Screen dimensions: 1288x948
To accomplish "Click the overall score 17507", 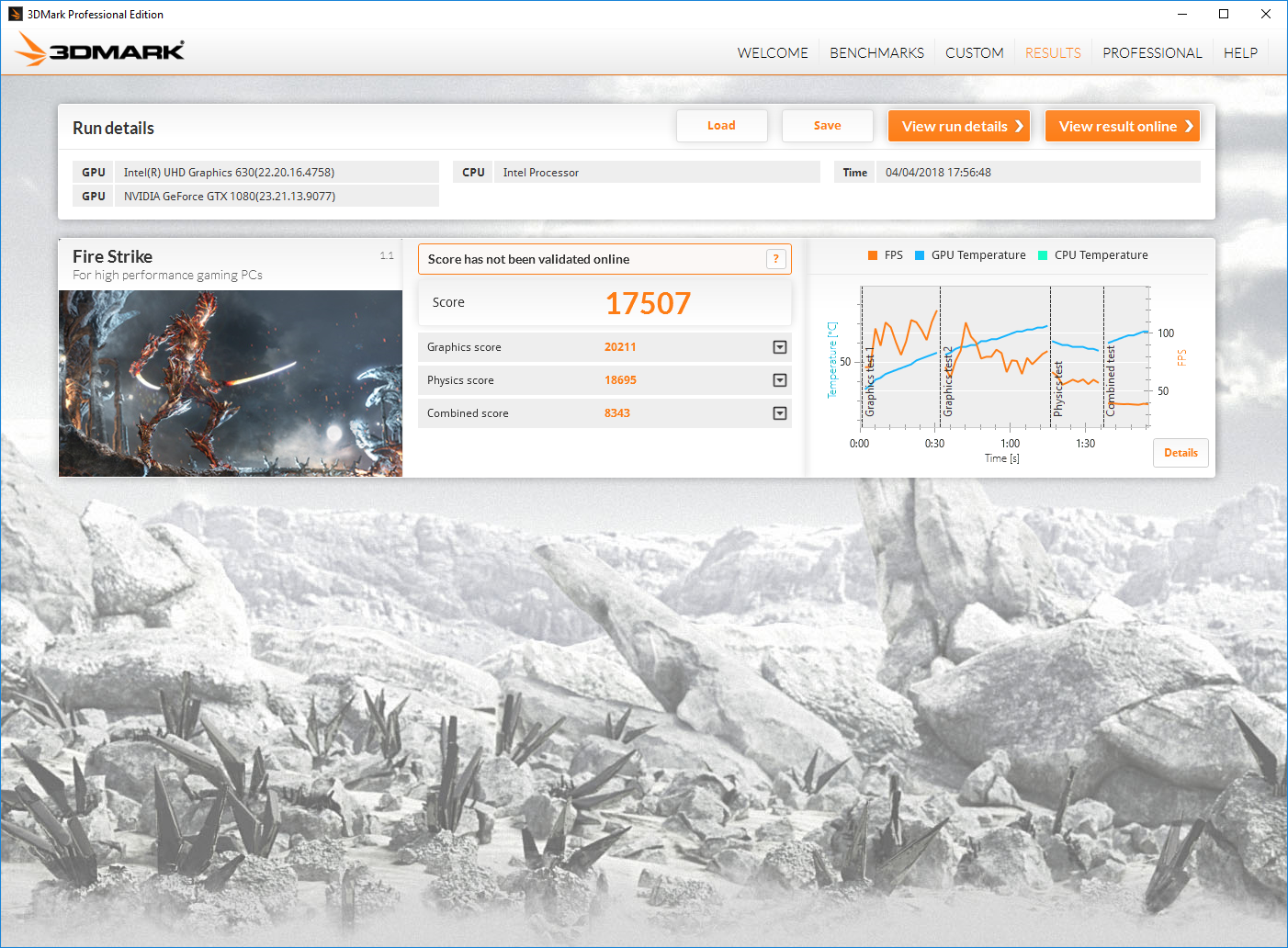I will 648,303.
